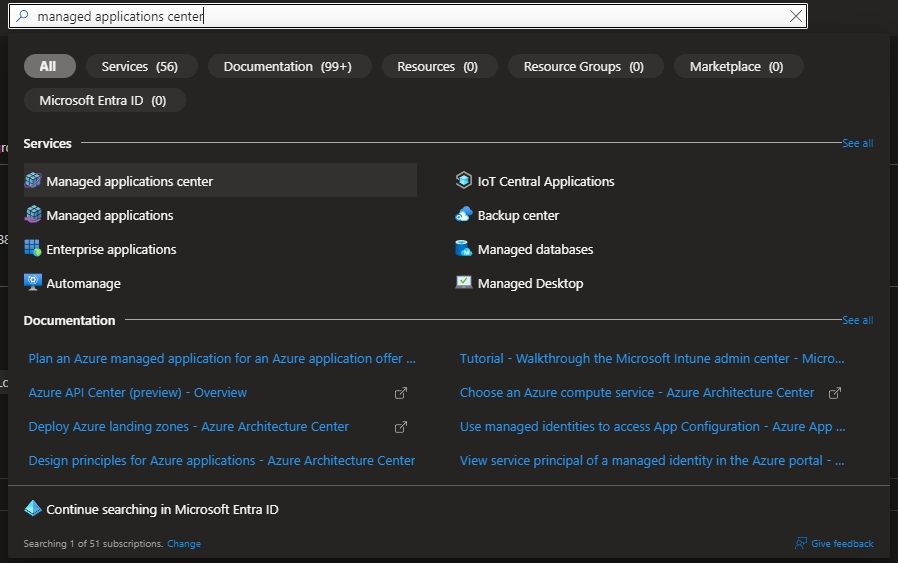The width and height of the screenshot is (898, 563).
Task: Click the Managed applications center service icon
Action: (33, 181)
